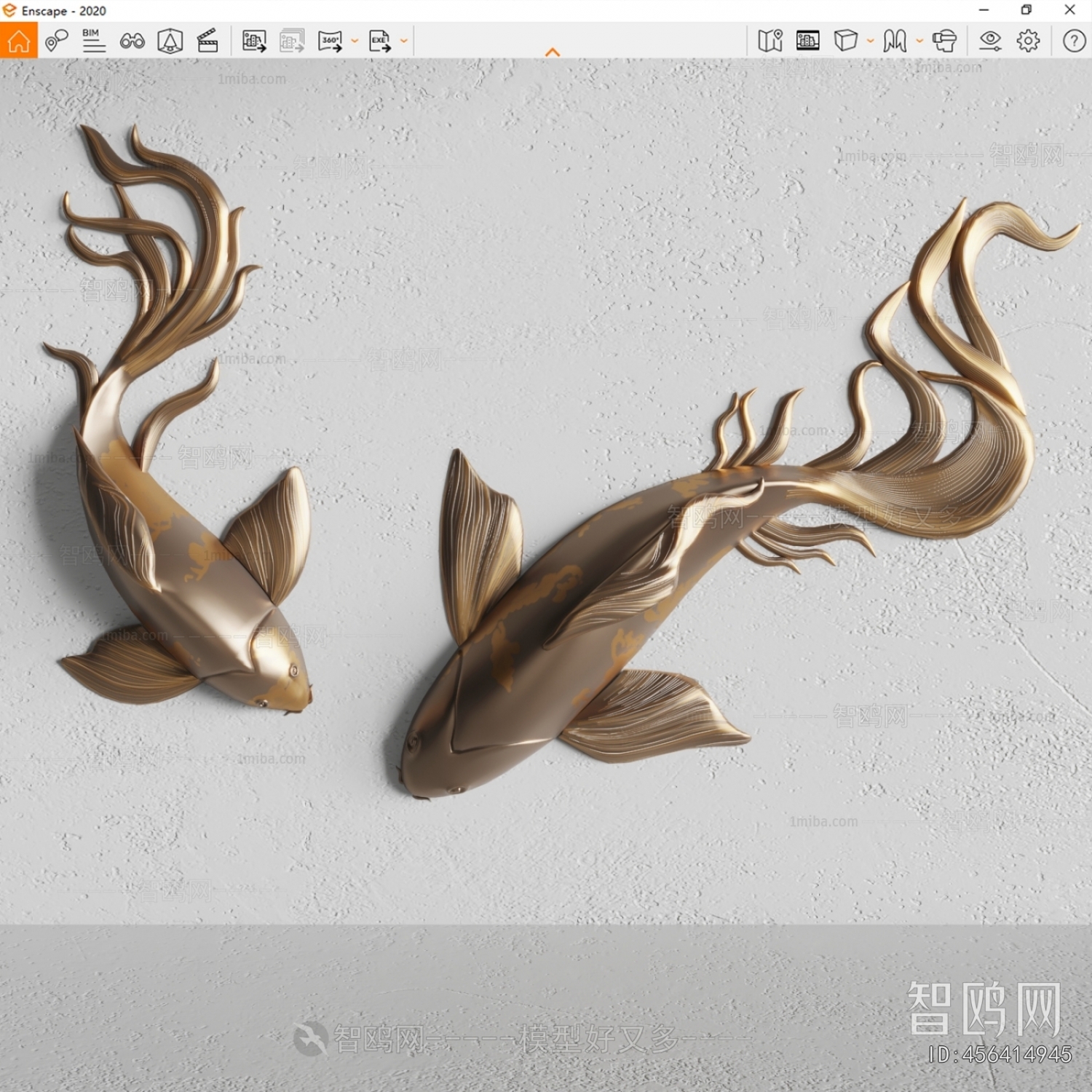This screenshot has width=1092, height=1092.
Task: Expand the cube view dropdown arrow
Action: pyautogui.click(x=870, y=41)
